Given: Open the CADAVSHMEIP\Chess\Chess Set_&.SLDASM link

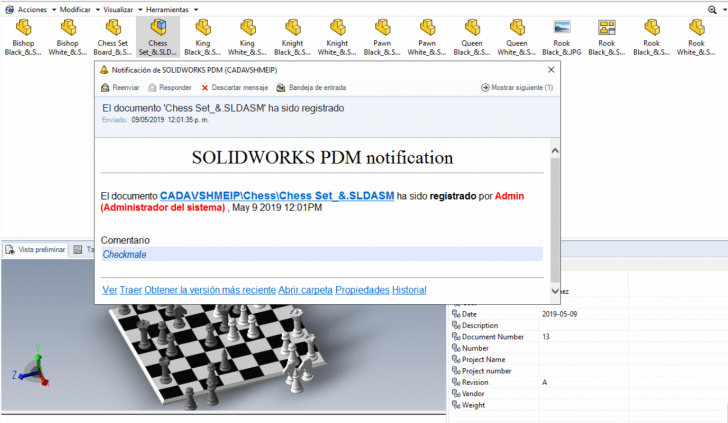Looking at the screenshot, I should tap(277, 196).
